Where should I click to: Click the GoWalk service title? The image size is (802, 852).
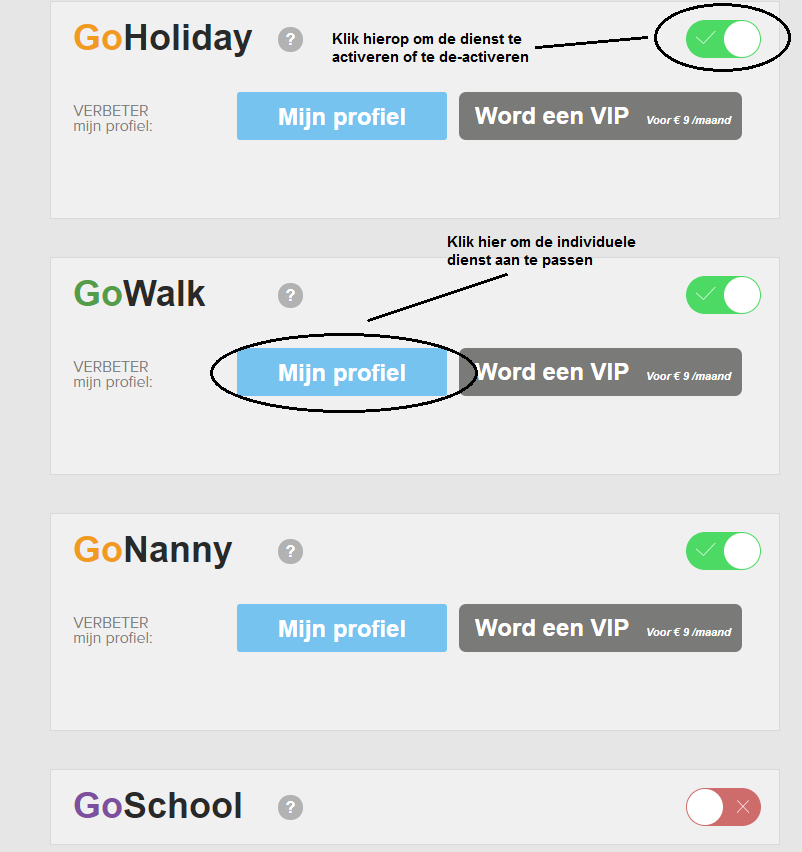click(140, 294)
